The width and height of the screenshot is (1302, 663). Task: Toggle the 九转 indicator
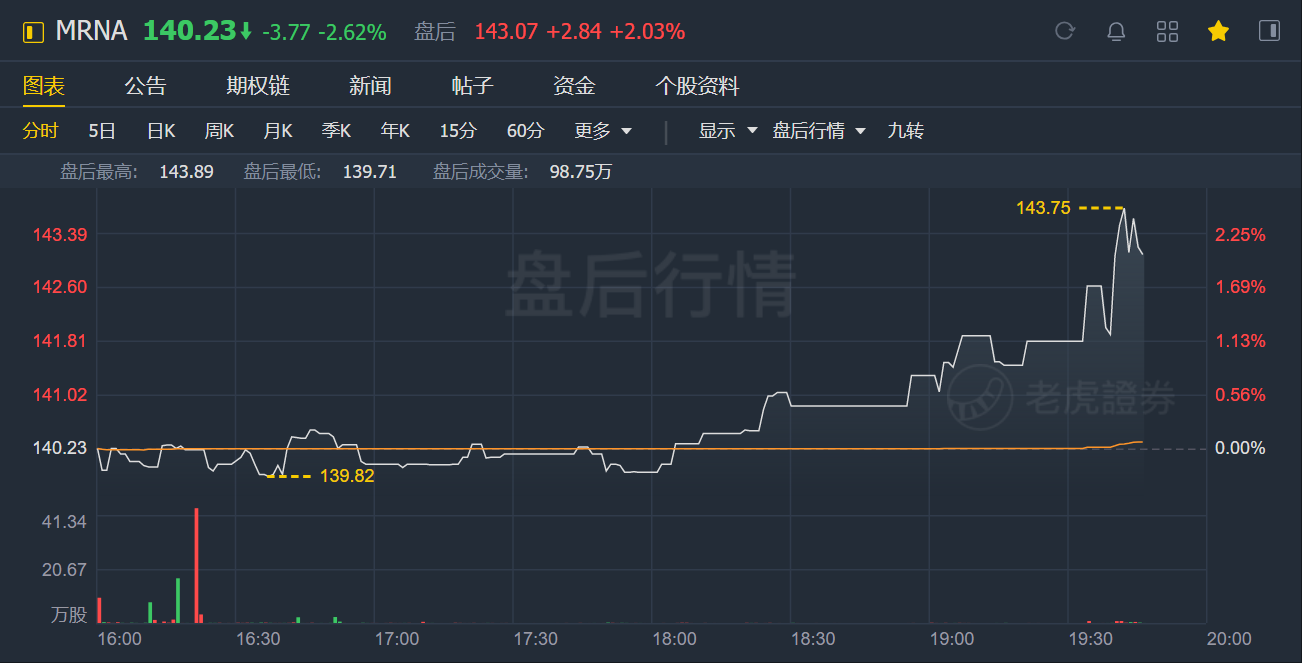pos(905,131)
